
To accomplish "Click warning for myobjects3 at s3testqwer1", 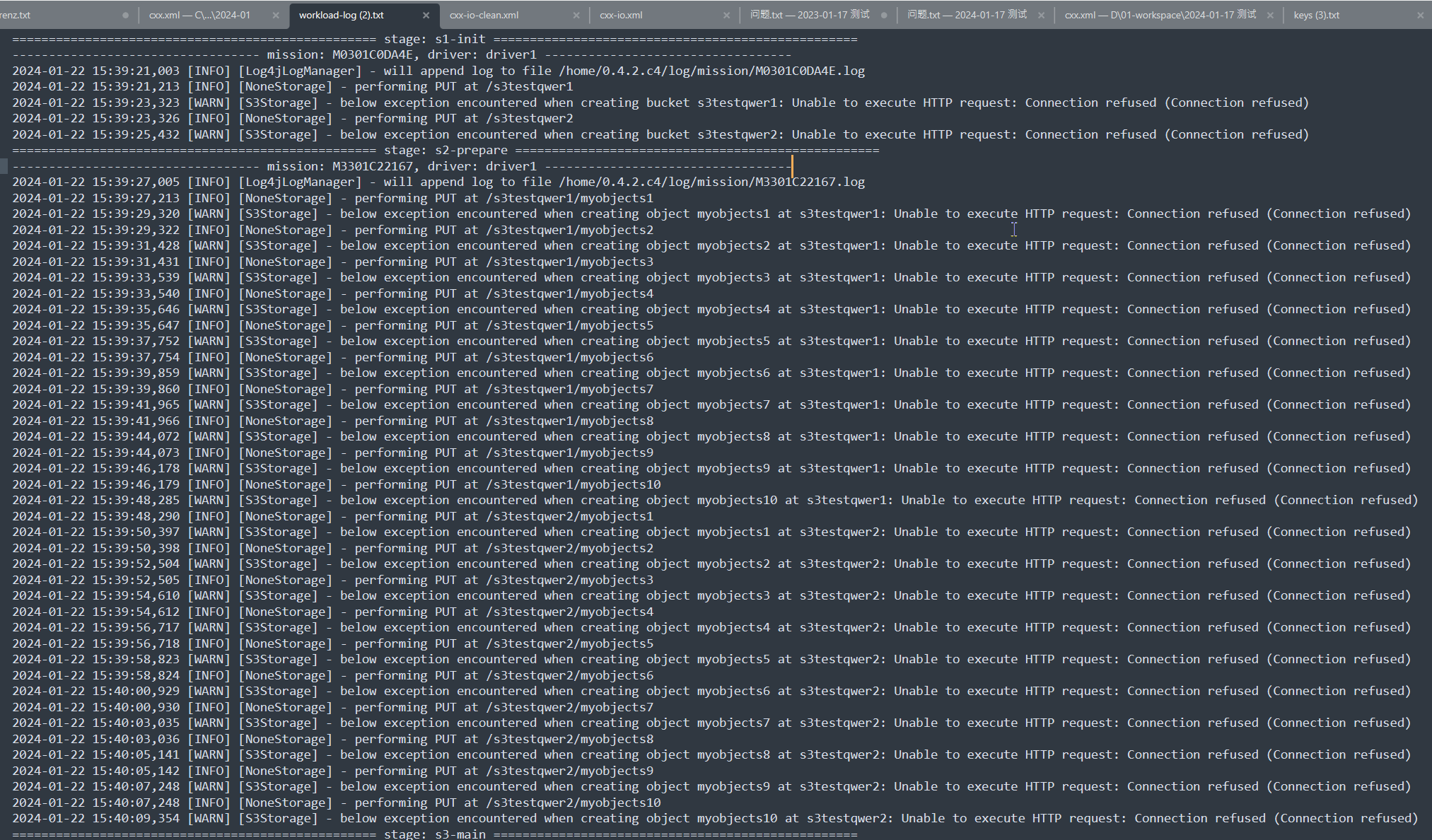I will pos(711,277).
